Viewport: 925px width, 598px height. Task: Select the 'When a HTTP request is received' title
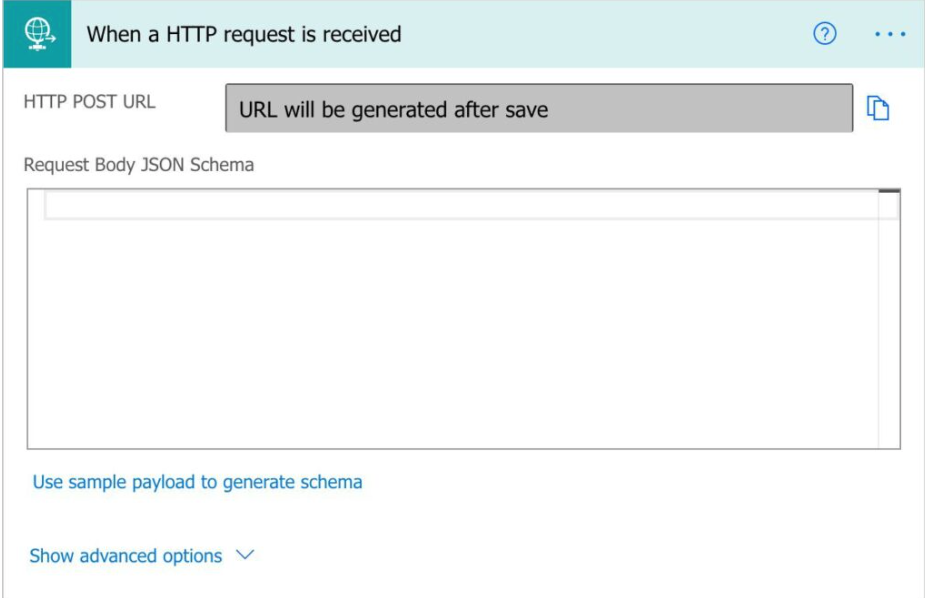pyautogui.click(x=244, y=34)
